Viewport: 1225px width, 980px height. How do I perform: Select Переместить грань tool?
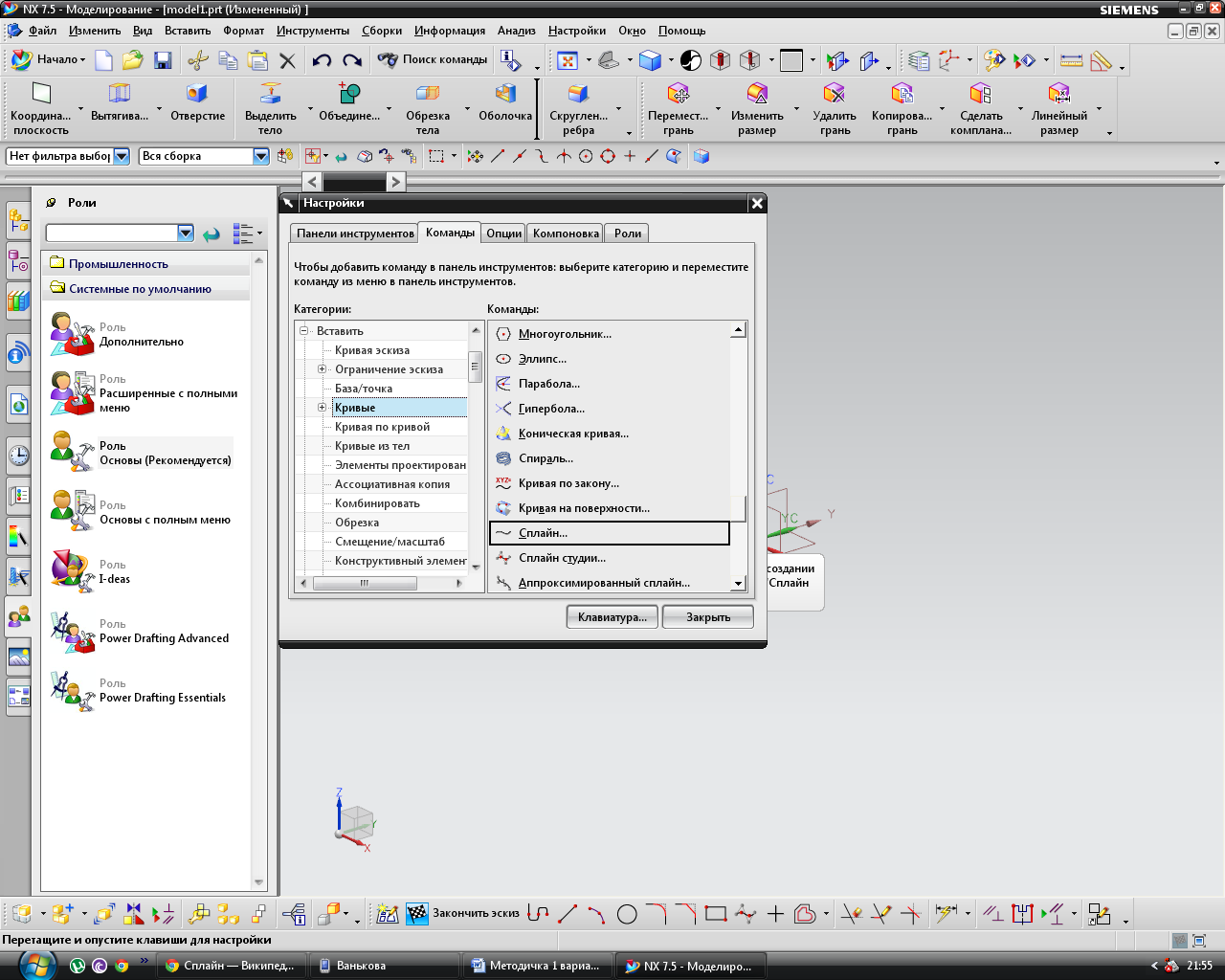click(x=679, y=108)
